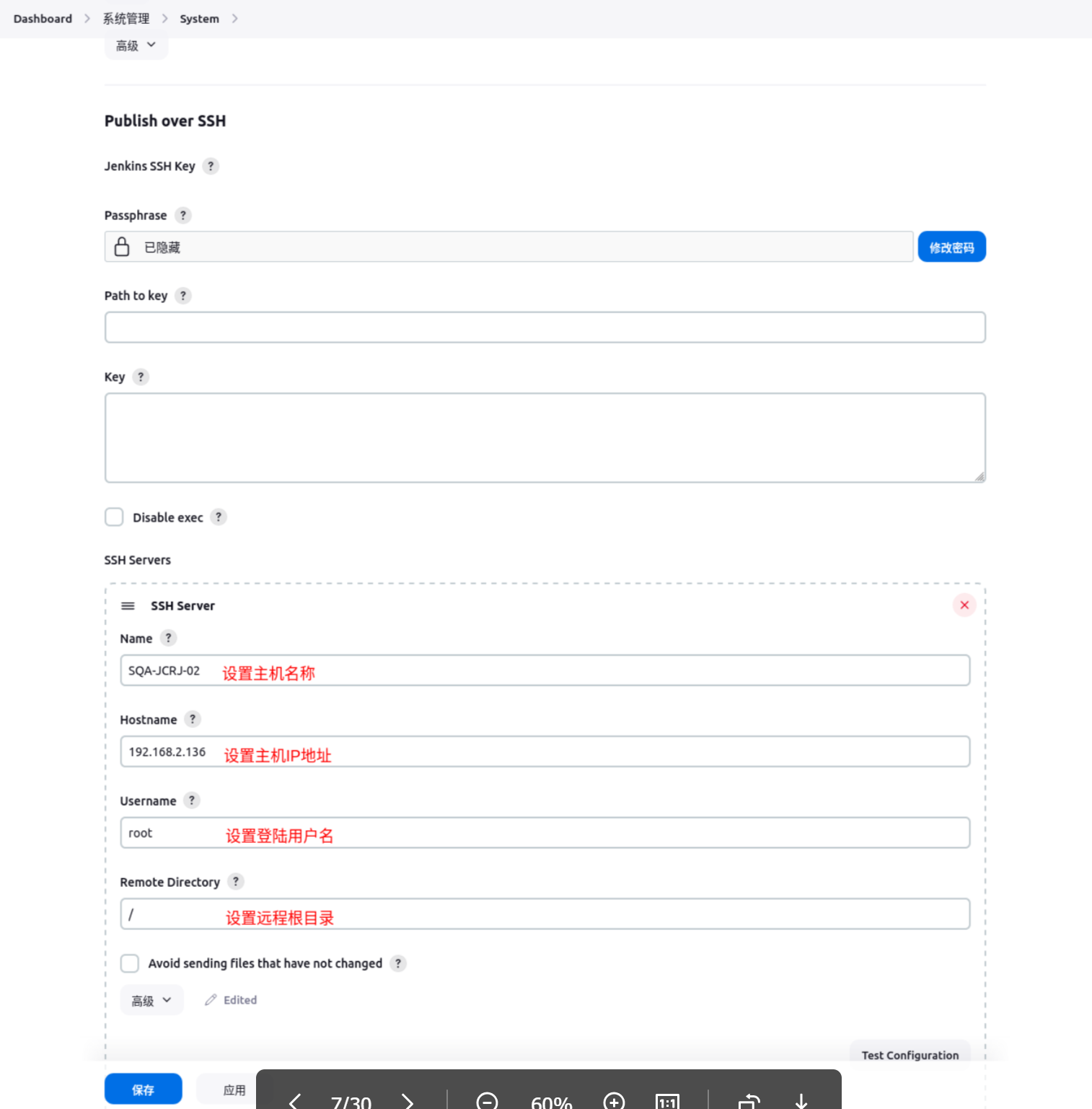Open help for Username field

192,800
